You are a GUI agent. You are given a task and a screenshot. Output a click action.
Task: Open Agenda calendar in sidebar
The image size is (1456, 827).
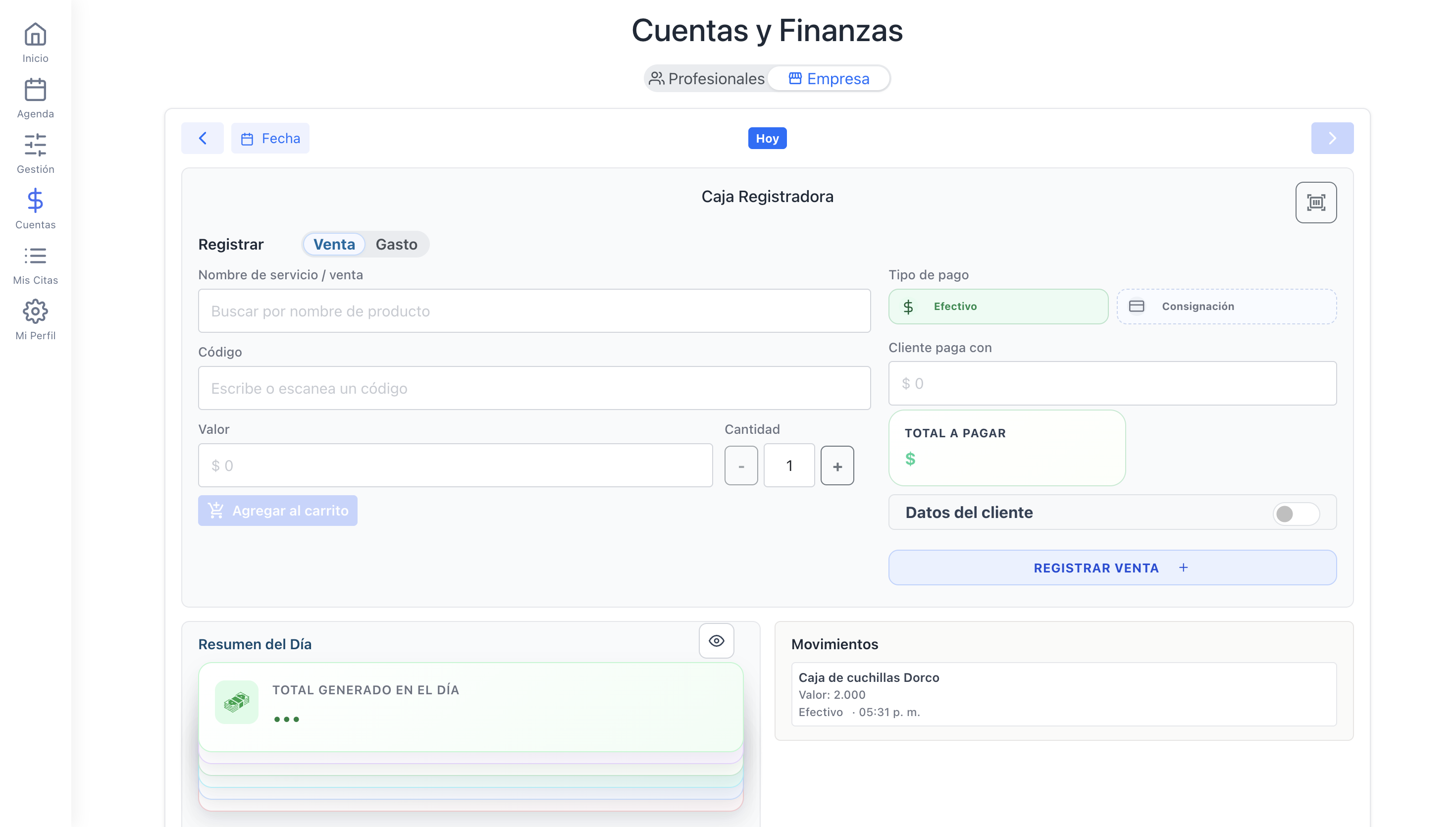coord(35,90)
